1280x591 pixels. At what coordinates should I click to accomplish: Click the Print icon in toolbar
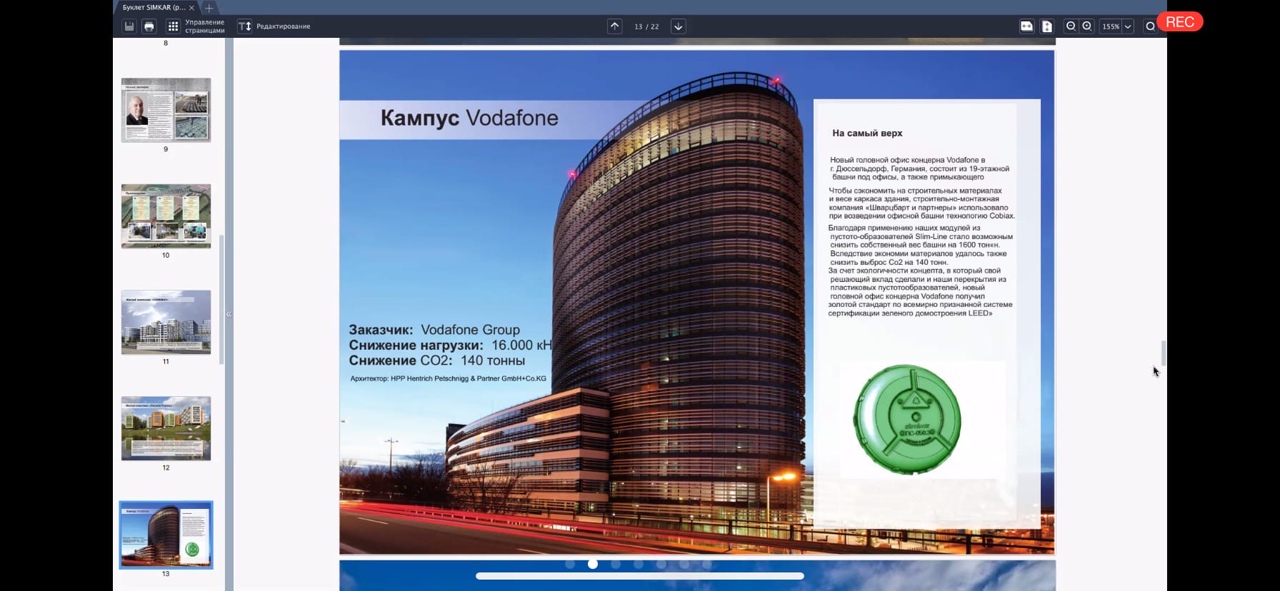click(x=149, y=26)
